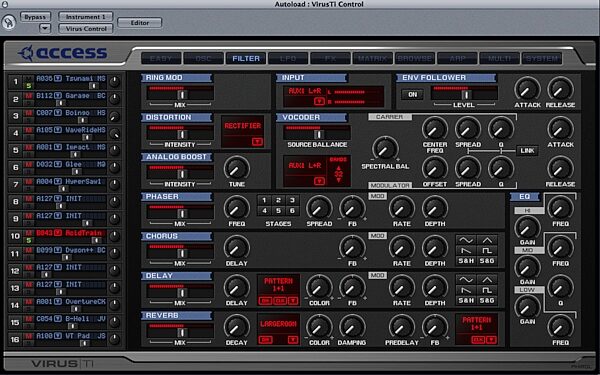This screenshot has height=375, width=600.
Task: Click the Analog Boost Tune knob
Action: tap(236, 168)
